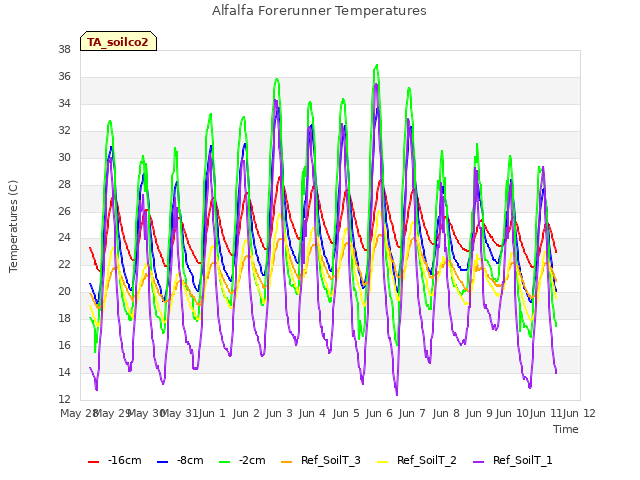640x480 pixels.
Task: Click the 12 y-axis tick label
Action: (x=64, y=399)
